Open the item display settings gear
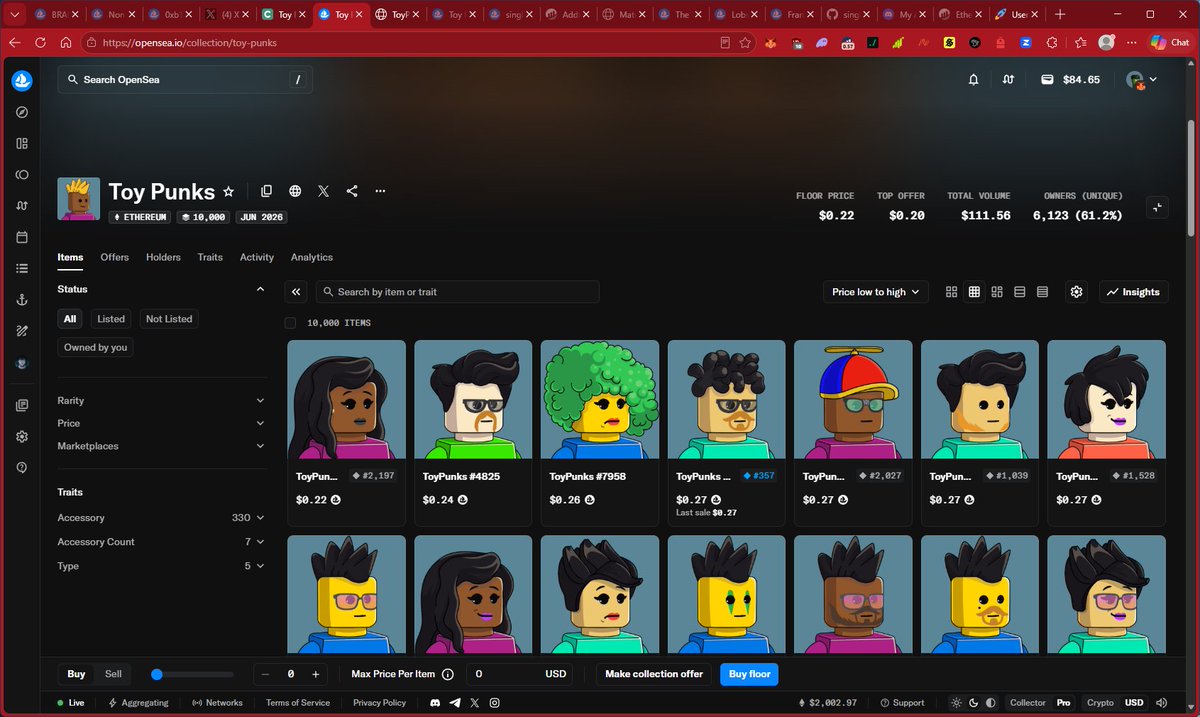Viewport: 1200px width, 717px height. (1076, 292)
